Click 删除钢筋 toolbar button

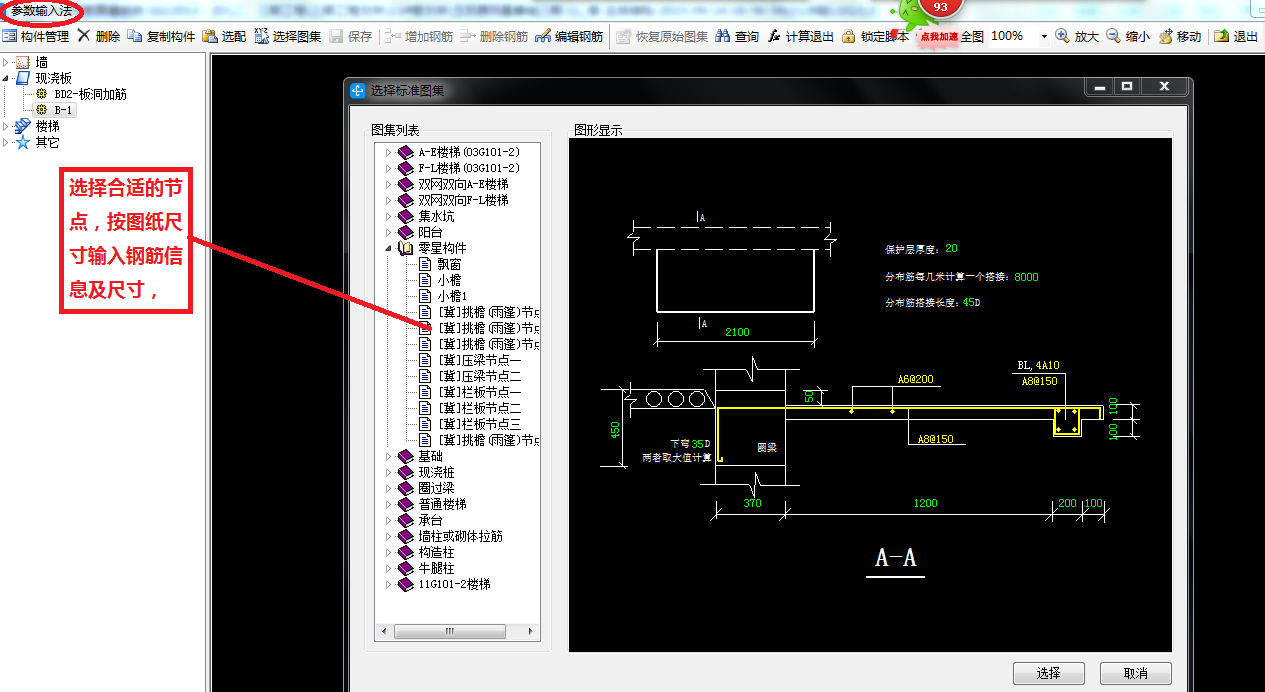pyautogui.click(x=493, y=36)
